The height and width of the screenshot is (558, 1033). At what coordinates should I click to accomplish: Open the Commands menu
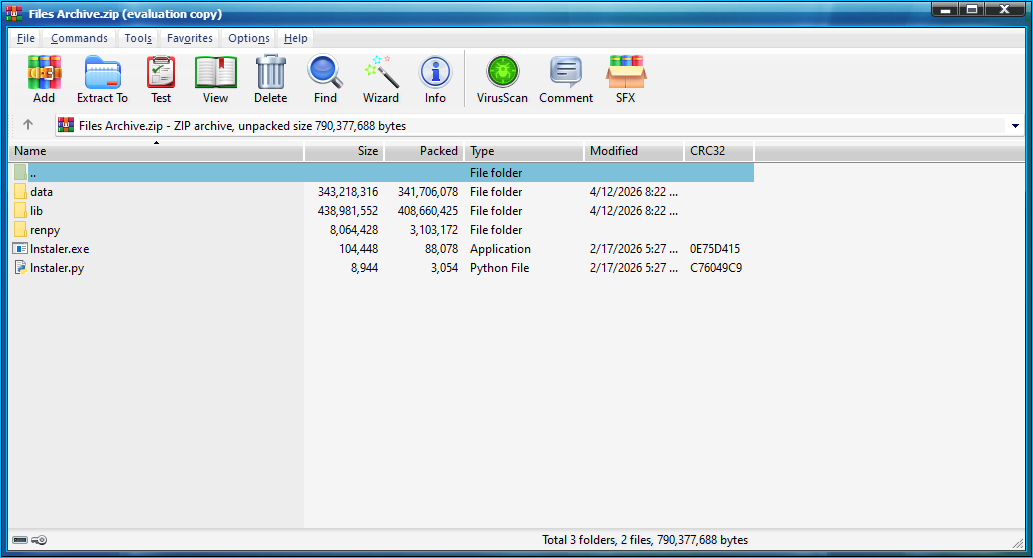[x=79, y=38]
